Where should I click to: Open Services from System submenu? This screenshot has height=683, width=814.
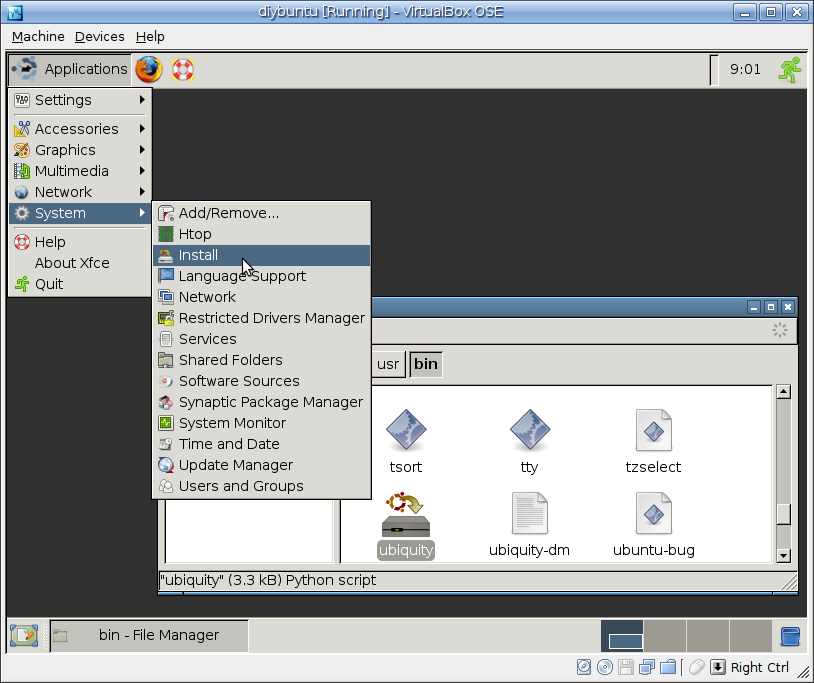[262, 339]
